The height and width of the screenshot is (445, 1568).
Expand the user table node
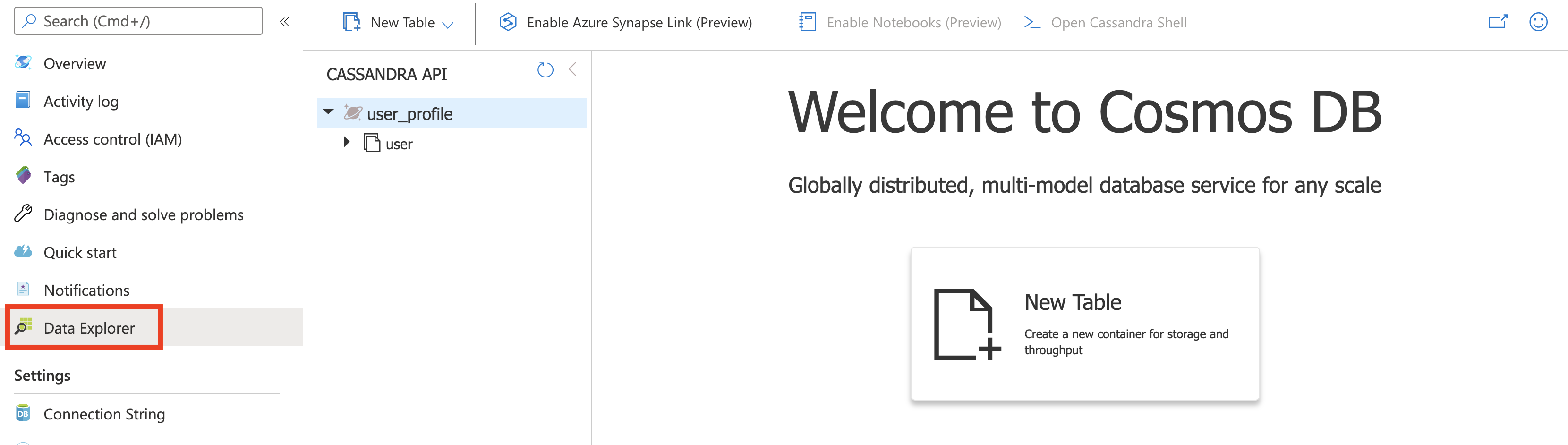click(346, 143)
